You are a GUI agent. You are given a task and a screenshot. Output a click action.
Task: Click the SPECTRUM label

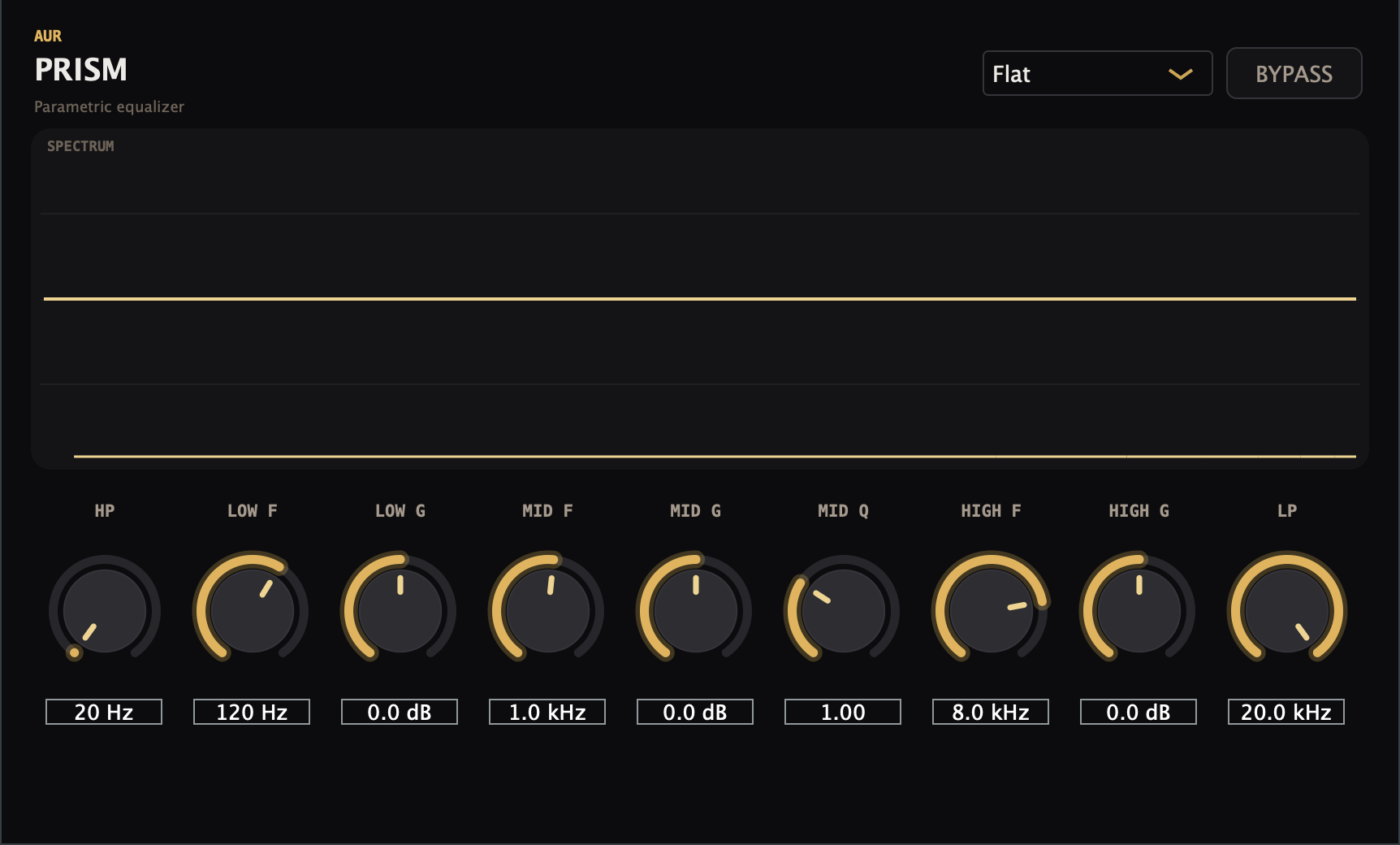[x=80, y=146]
